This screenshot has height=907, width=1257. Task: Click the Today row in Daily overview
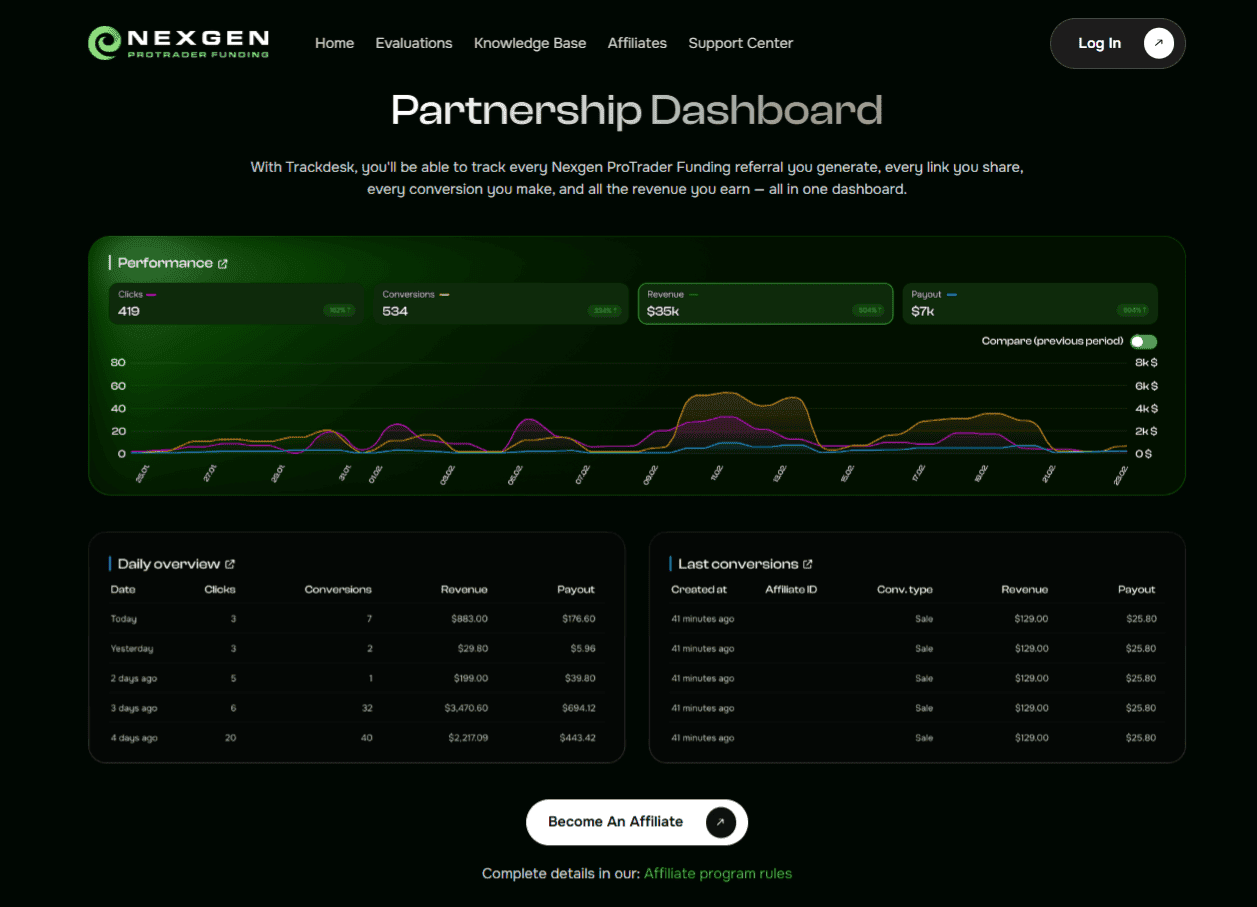click(356, 619)
